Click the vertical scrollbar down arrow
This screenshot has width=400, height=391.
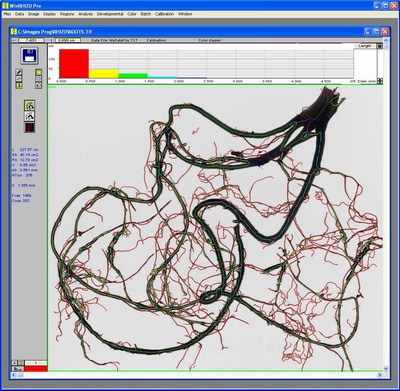(386, 368)
